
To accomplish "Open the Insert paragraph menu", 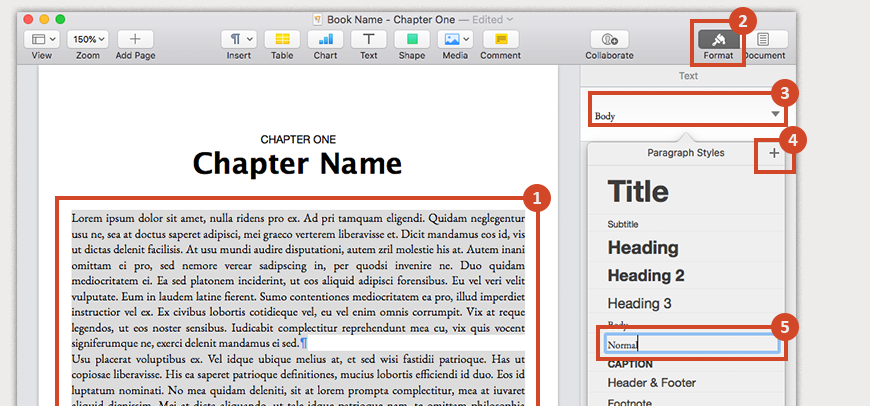I will pyautogui.click(x=239, y=39).
